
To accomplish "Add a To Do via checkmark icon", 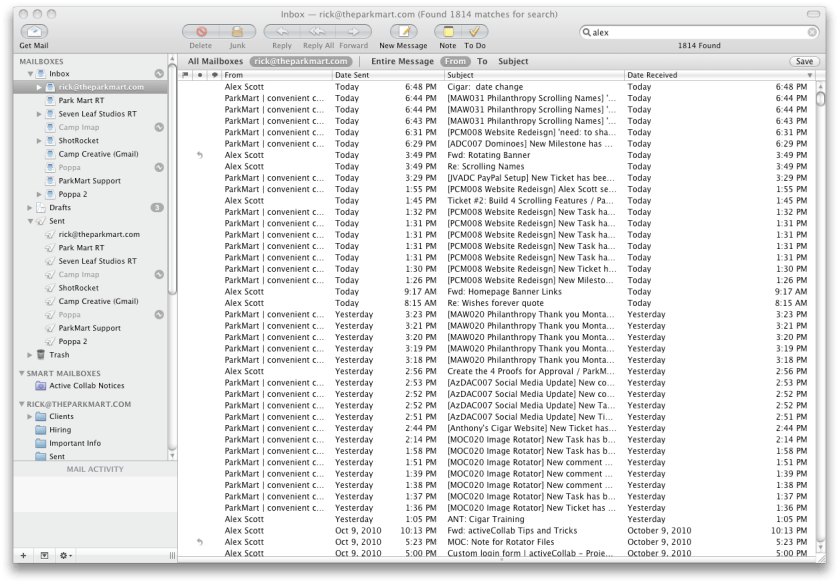I will tap(474, 32).
